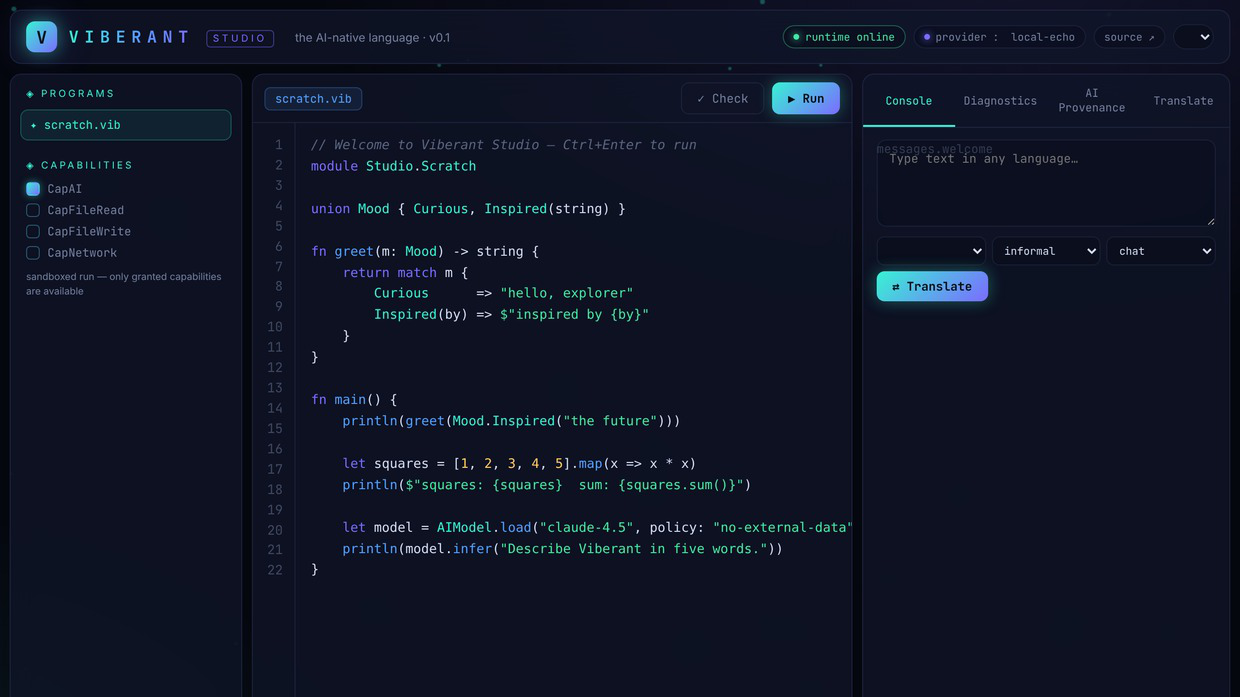This screenshot has height=697, width=1240.
Task: Focus the translation text input area
Action: click(x=1046, y=183)
